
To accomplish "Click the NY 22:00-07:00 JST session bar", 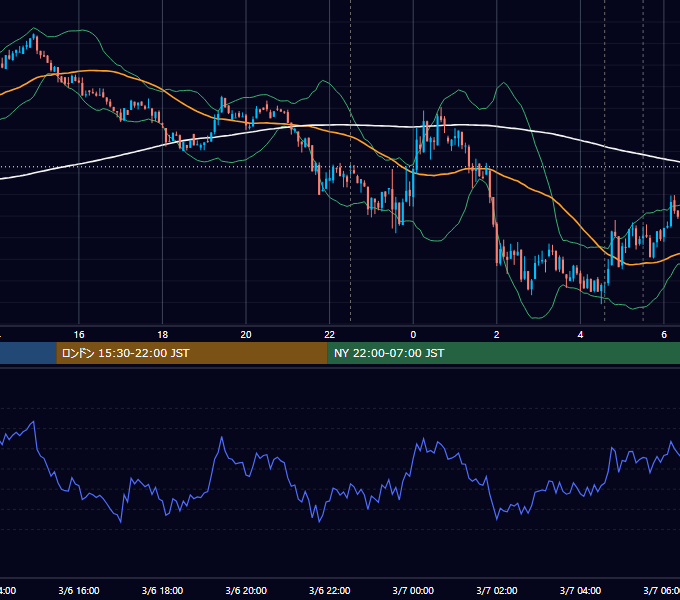I will coord(503,353).
